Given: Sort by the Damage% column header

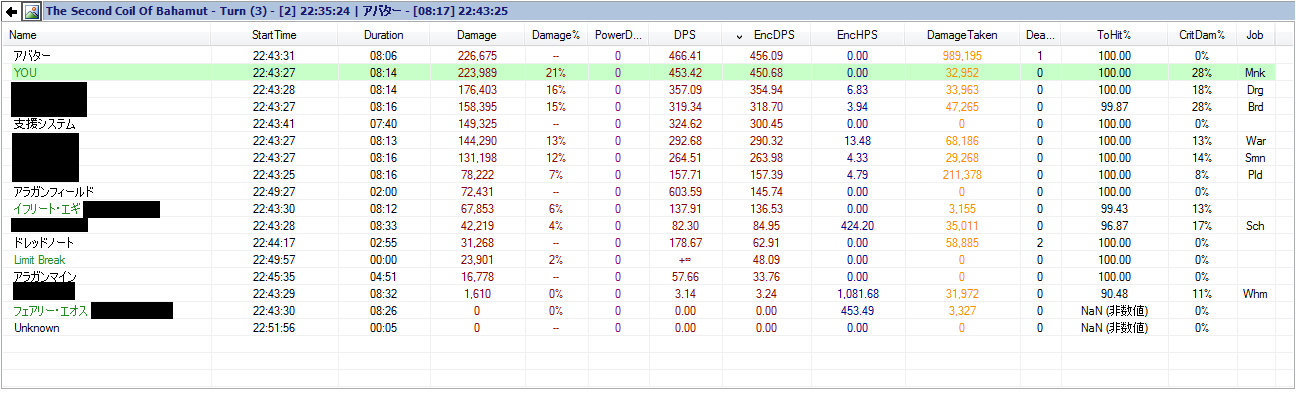Looking at the screenshot, I should 556,35.
